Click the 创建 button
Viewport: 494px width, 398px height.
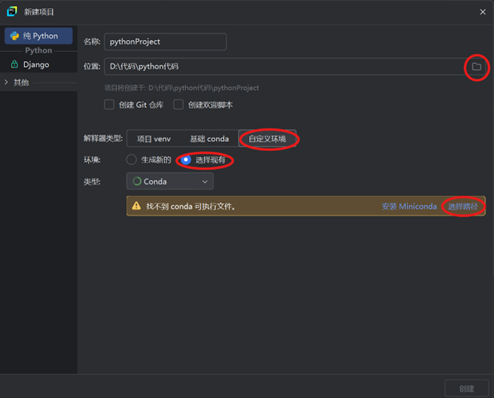click(x=466, y=389)
